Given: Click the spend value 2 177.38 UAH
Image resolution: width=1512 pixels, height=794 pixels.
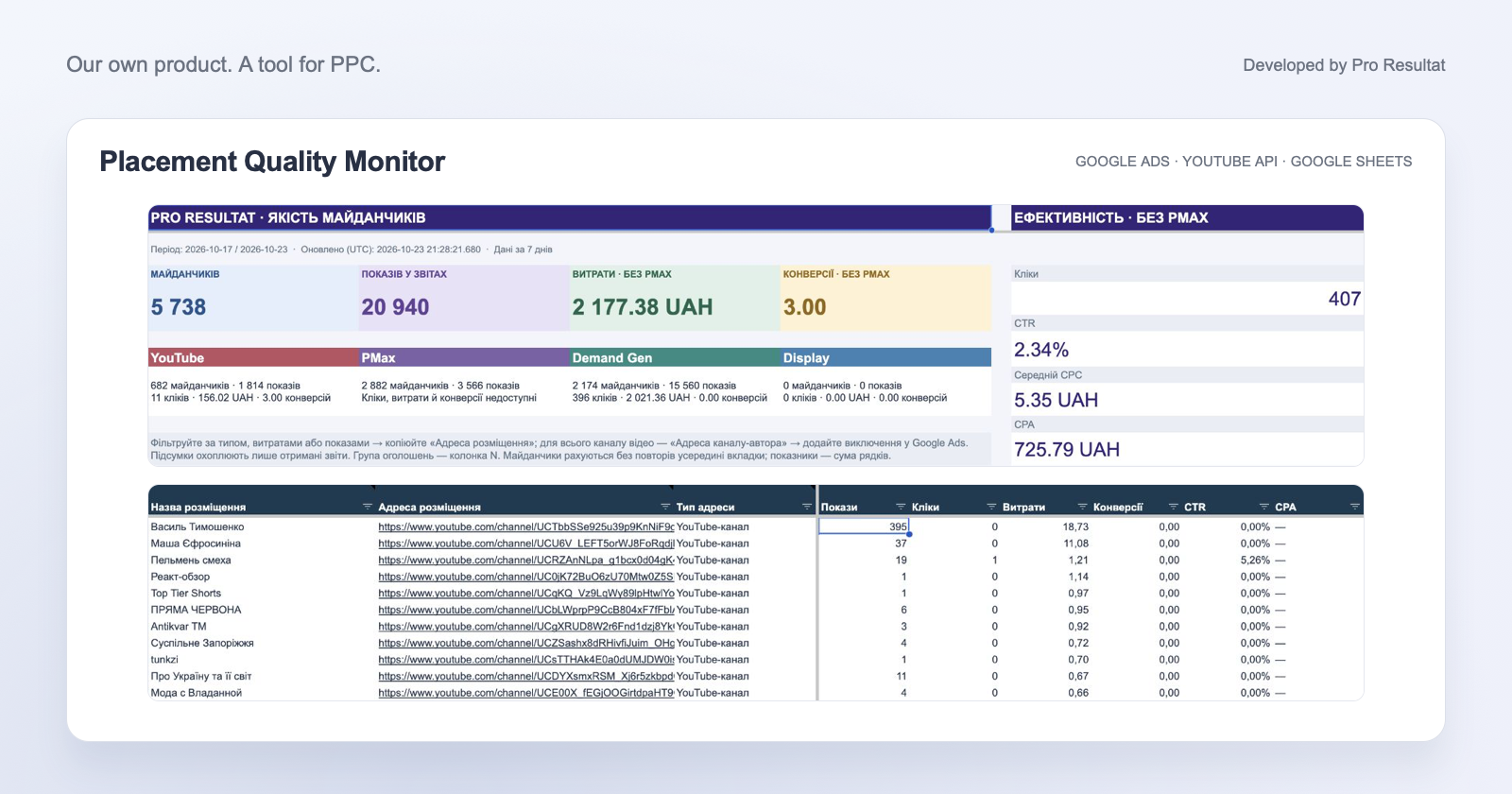Looking at the screenshot, I should tap(643, 307).
